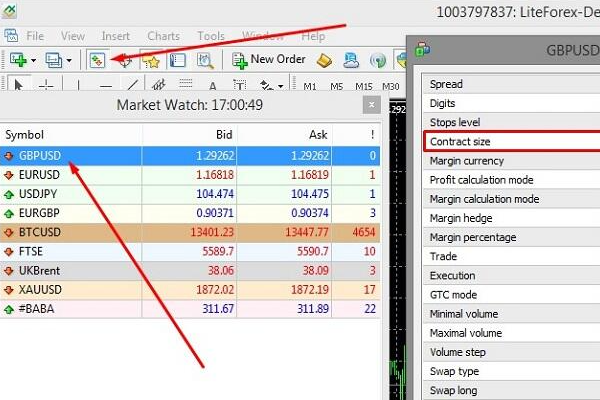Open the profiles dropdown arrow
This screenshot has height=400, width=600.
point(69,60)
